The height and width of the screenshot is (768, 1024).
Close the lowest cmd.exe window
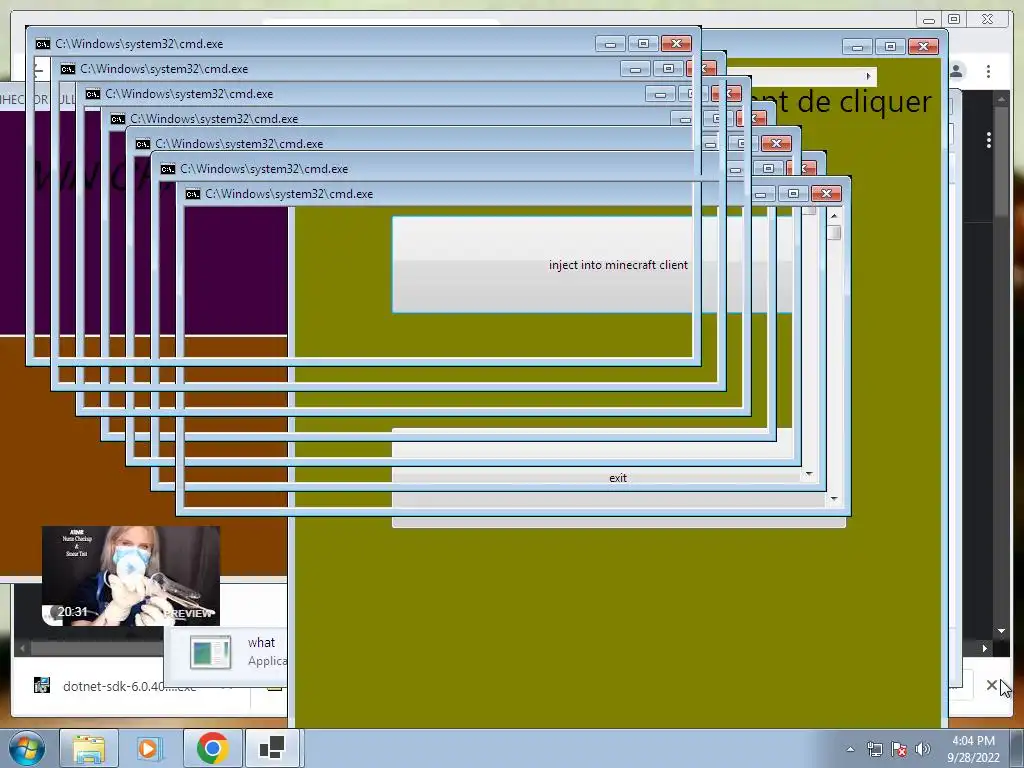(x=826, y=193)
